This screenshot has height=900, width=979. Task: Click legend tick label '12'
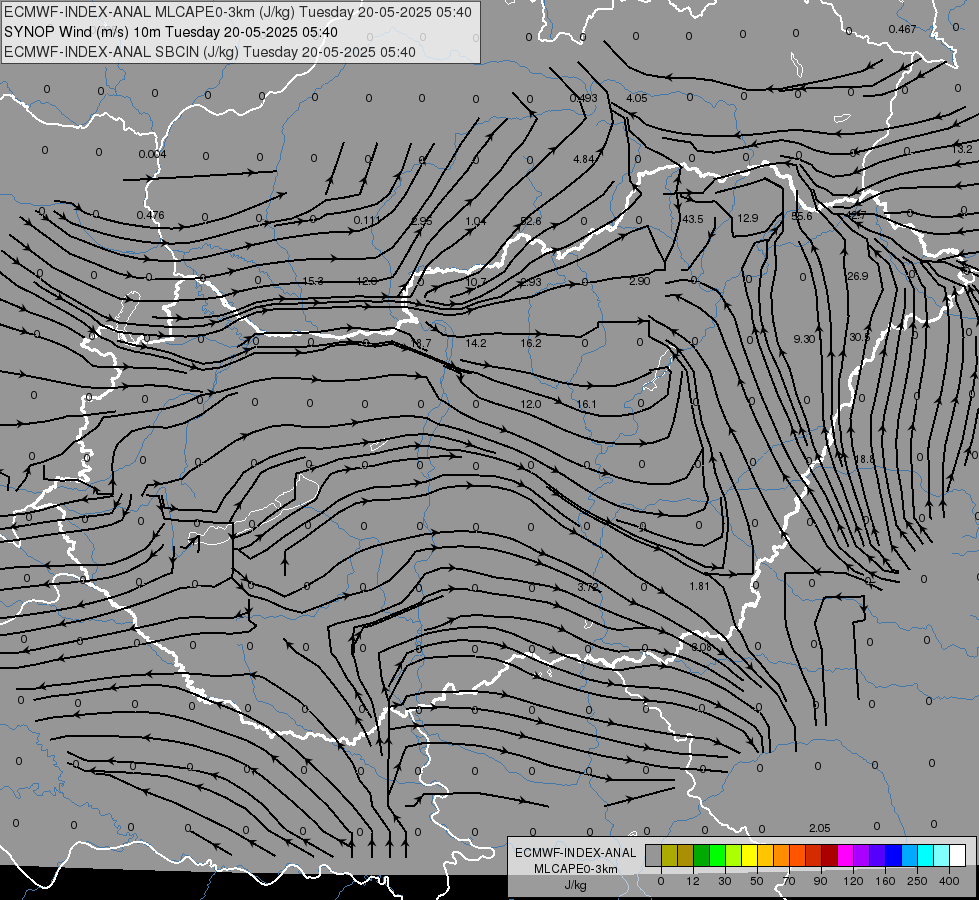692,881
